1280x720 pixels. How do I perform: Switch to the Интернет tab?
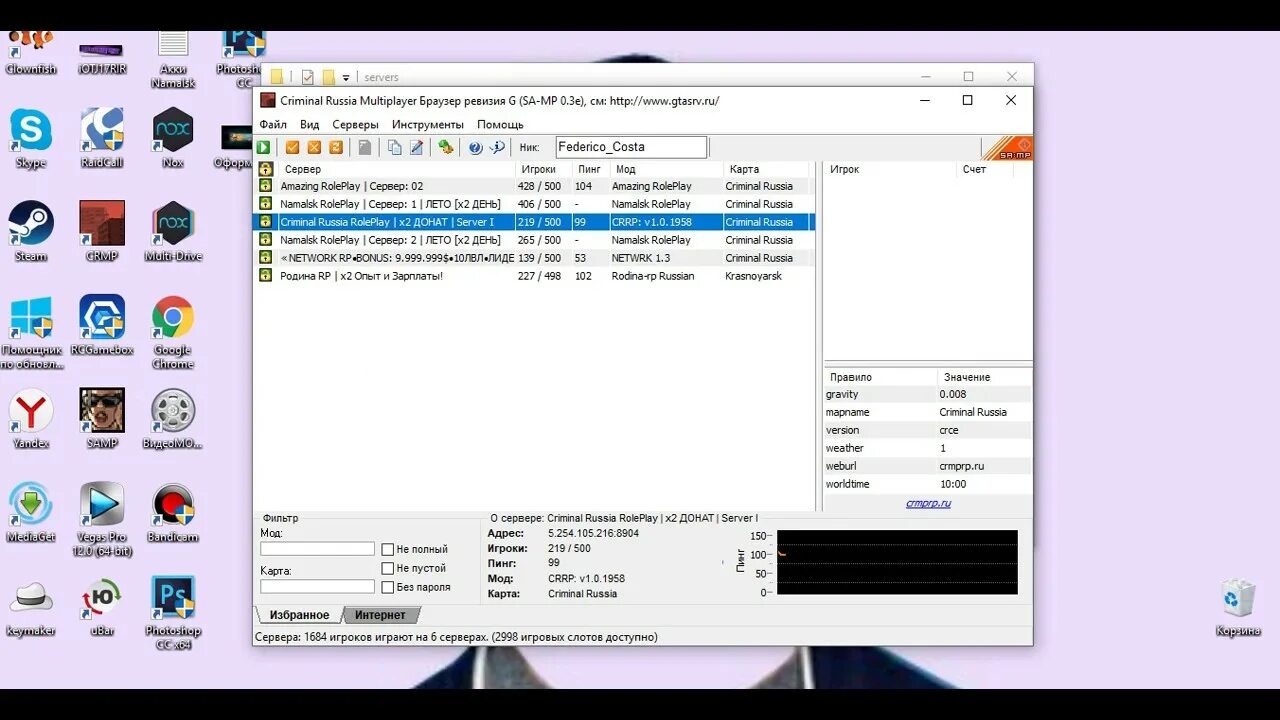380,615
